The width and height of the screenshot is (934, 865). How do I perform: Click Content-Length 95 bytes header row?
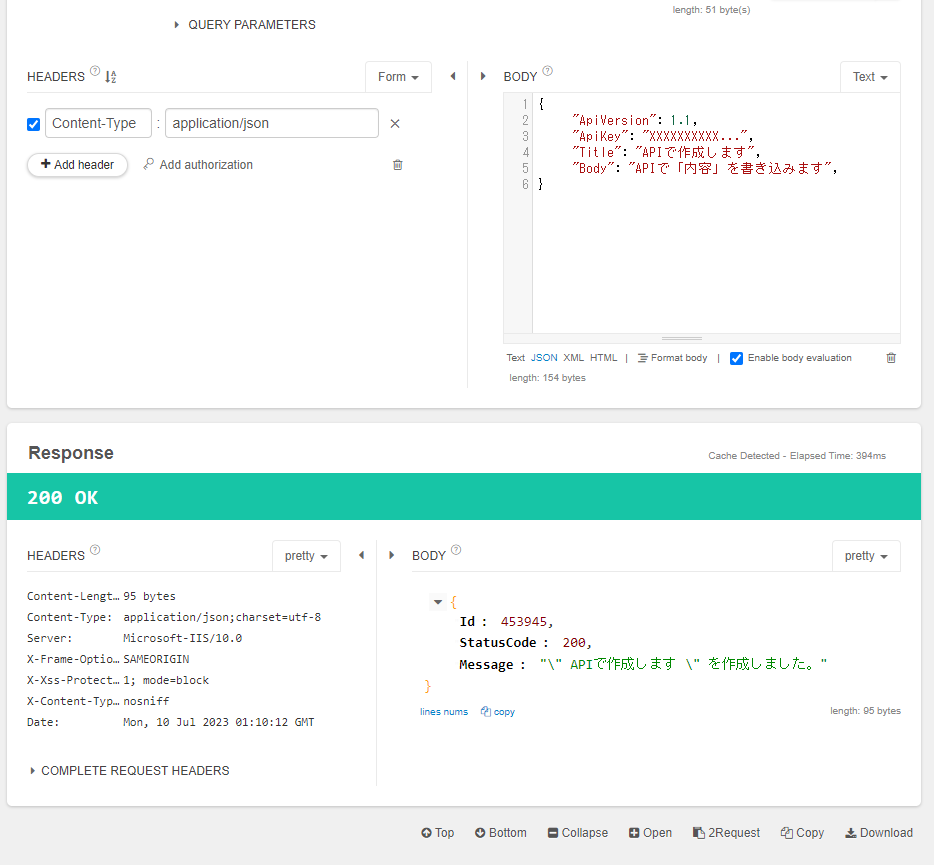click(x=101, y=596)
